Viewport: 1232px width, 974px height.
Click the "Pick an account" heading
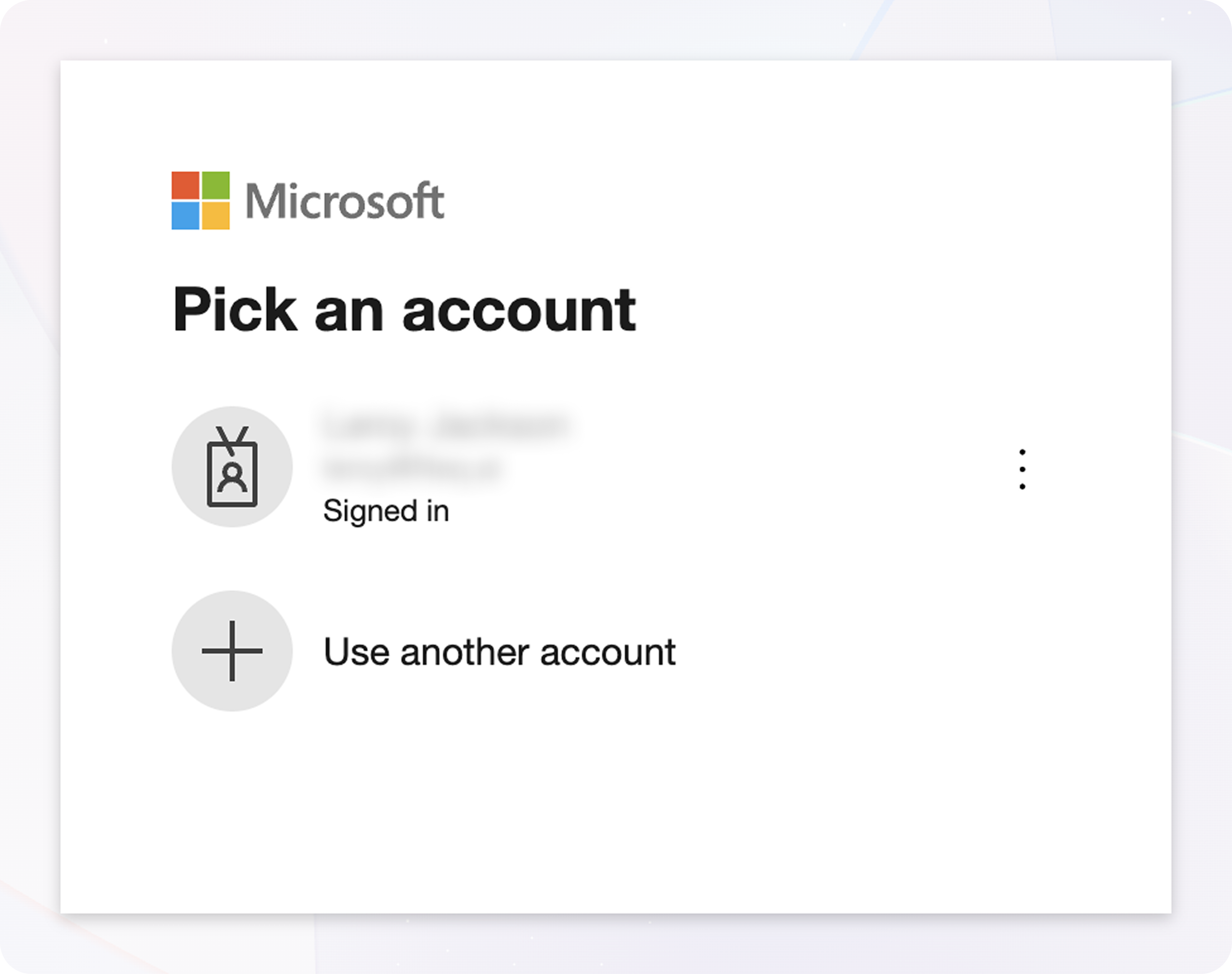tap(403, 310)
